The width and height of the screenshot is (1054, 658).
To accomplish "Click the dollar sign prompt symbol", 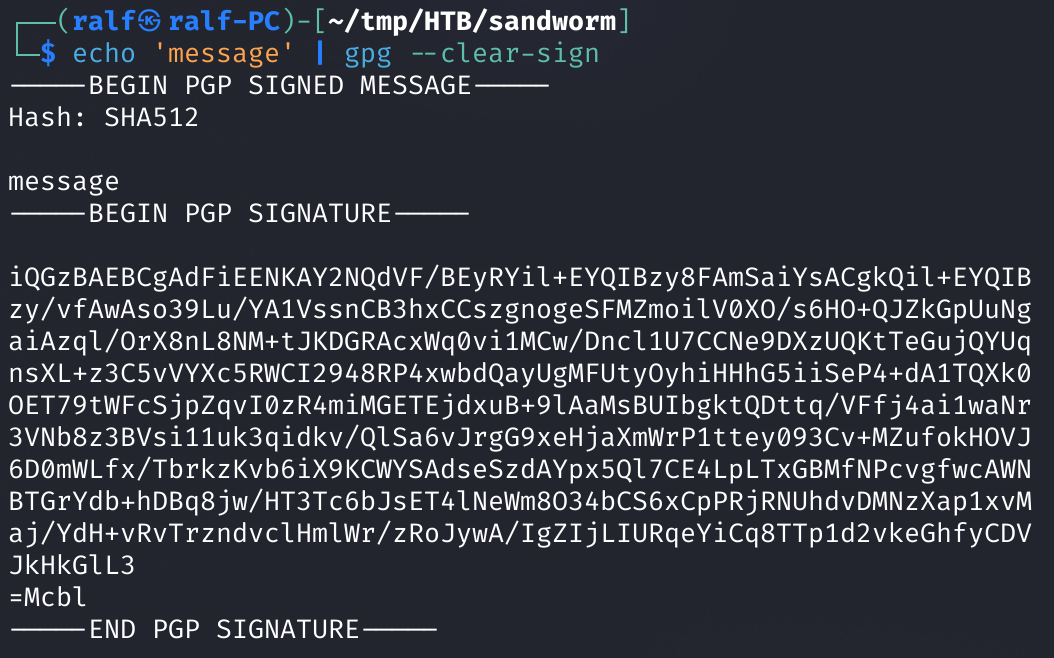I will 48,53.
